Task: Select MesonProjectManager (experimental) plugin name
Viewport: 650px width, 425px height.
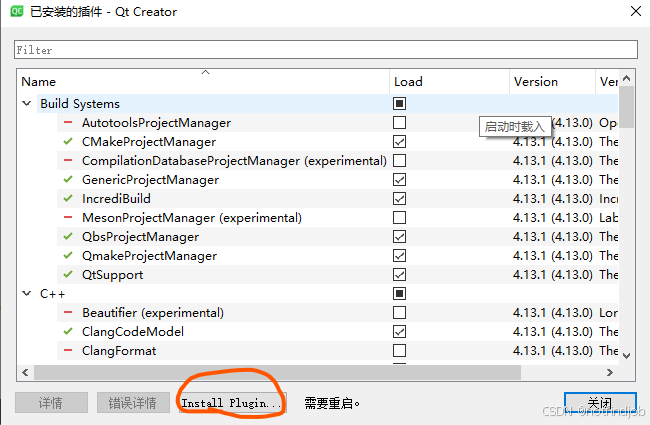Action: pos(192,218)
